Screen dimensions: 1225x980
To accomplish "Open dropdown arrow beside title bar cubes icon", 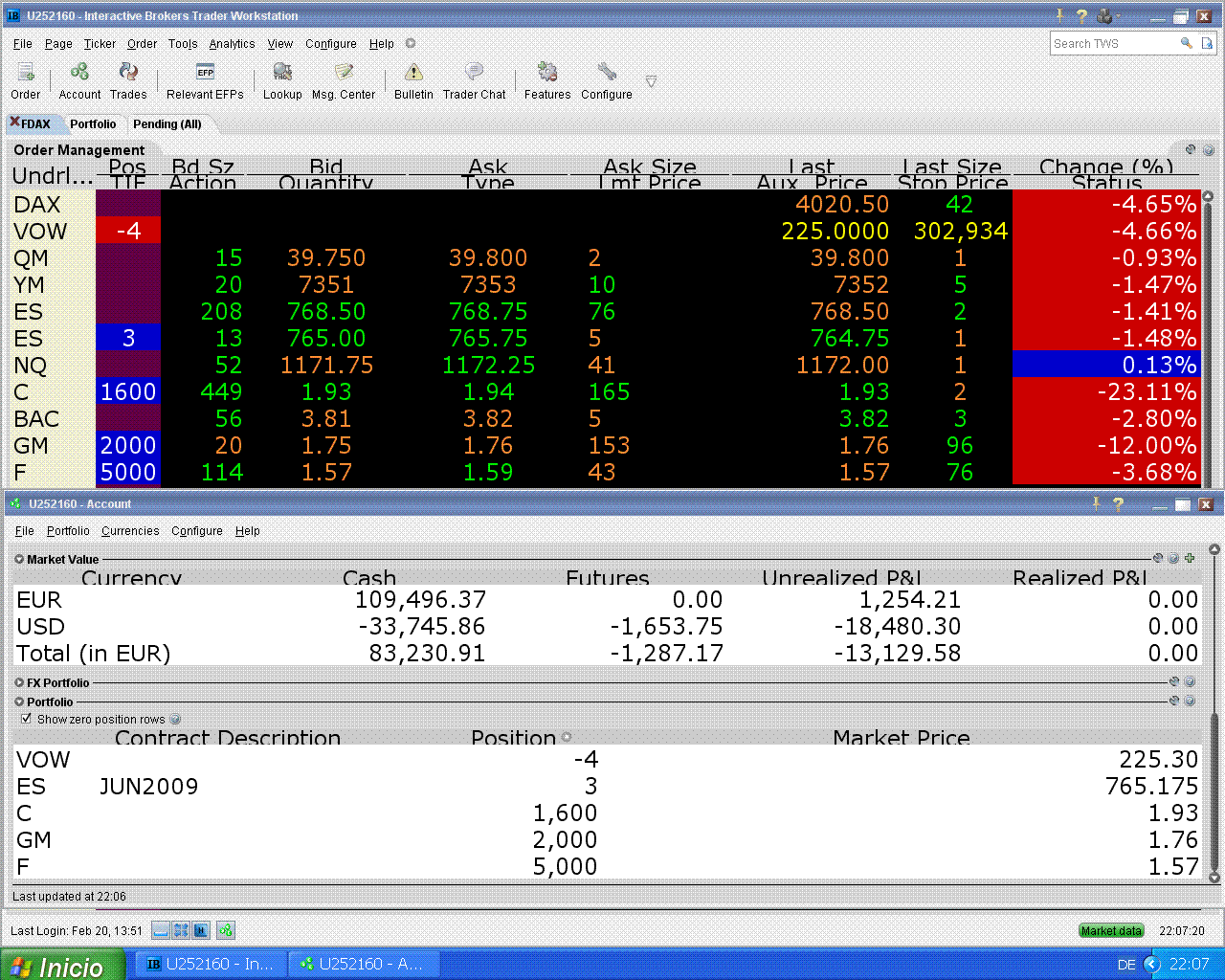I will point(1118,15).
